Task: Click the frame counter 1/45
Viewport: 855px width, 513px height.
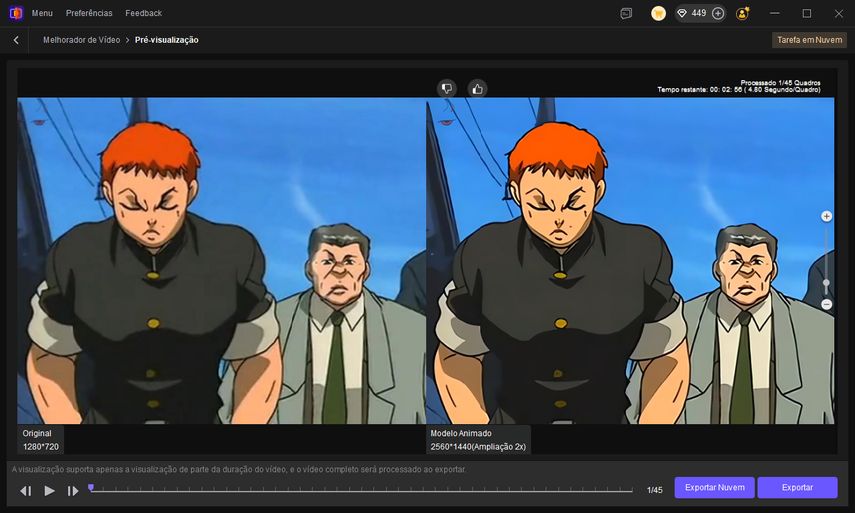Action: click(654, 490)
